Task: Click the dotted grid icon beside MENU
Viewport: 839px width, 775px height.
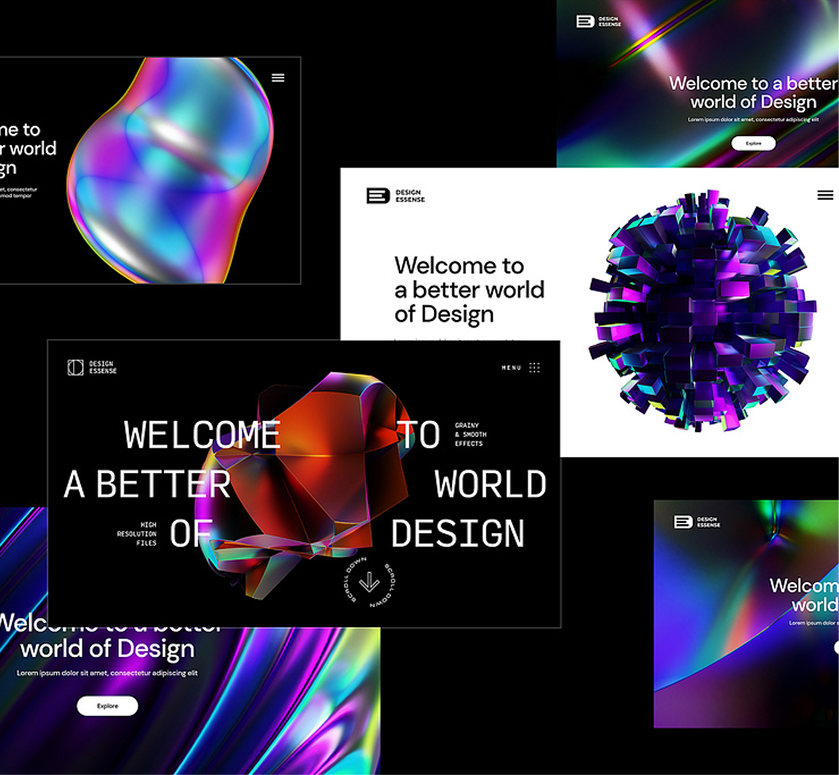Action: pyautogui.click(x=535, y=368)
